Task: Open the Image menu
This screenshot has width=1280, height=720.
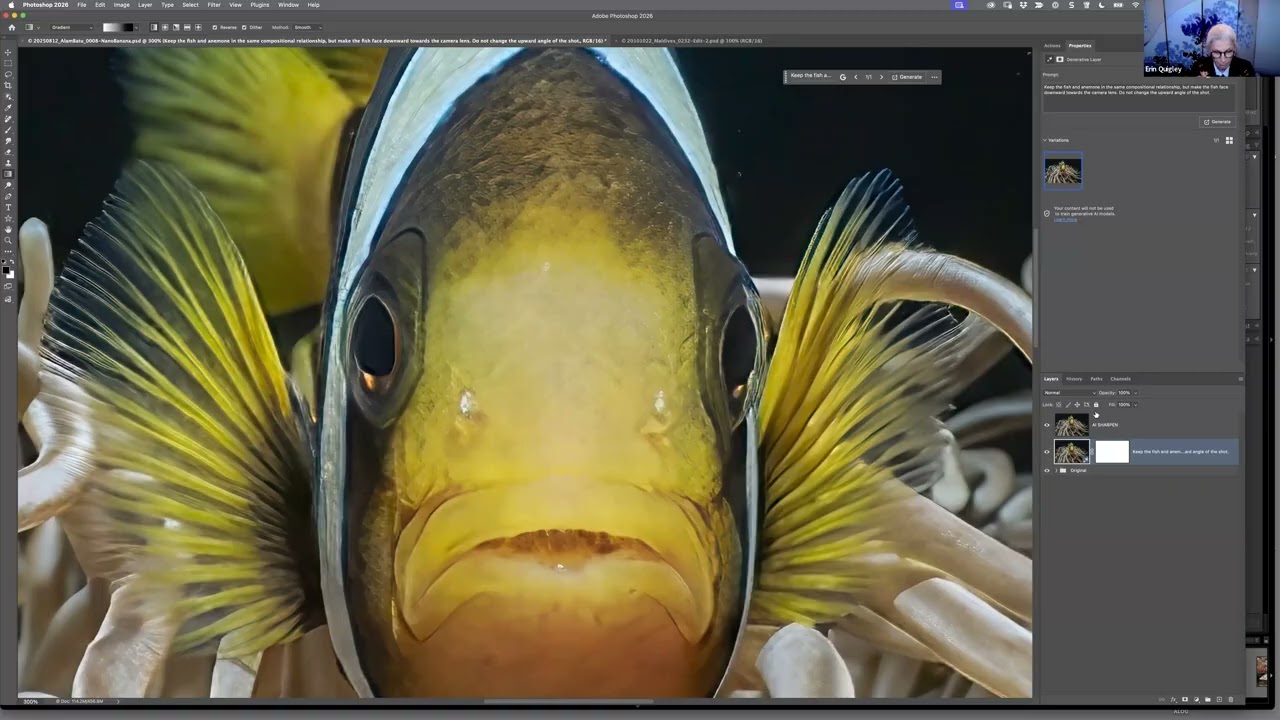Action: [121, 5]
